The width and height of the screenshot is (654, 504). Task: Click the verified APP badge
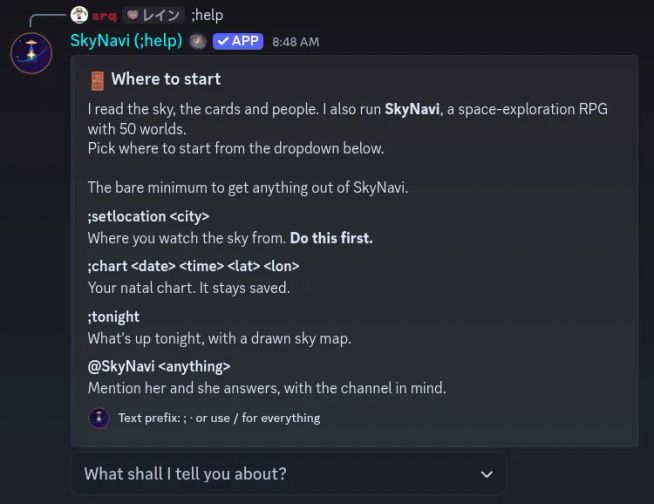click(x=238, y=41)
